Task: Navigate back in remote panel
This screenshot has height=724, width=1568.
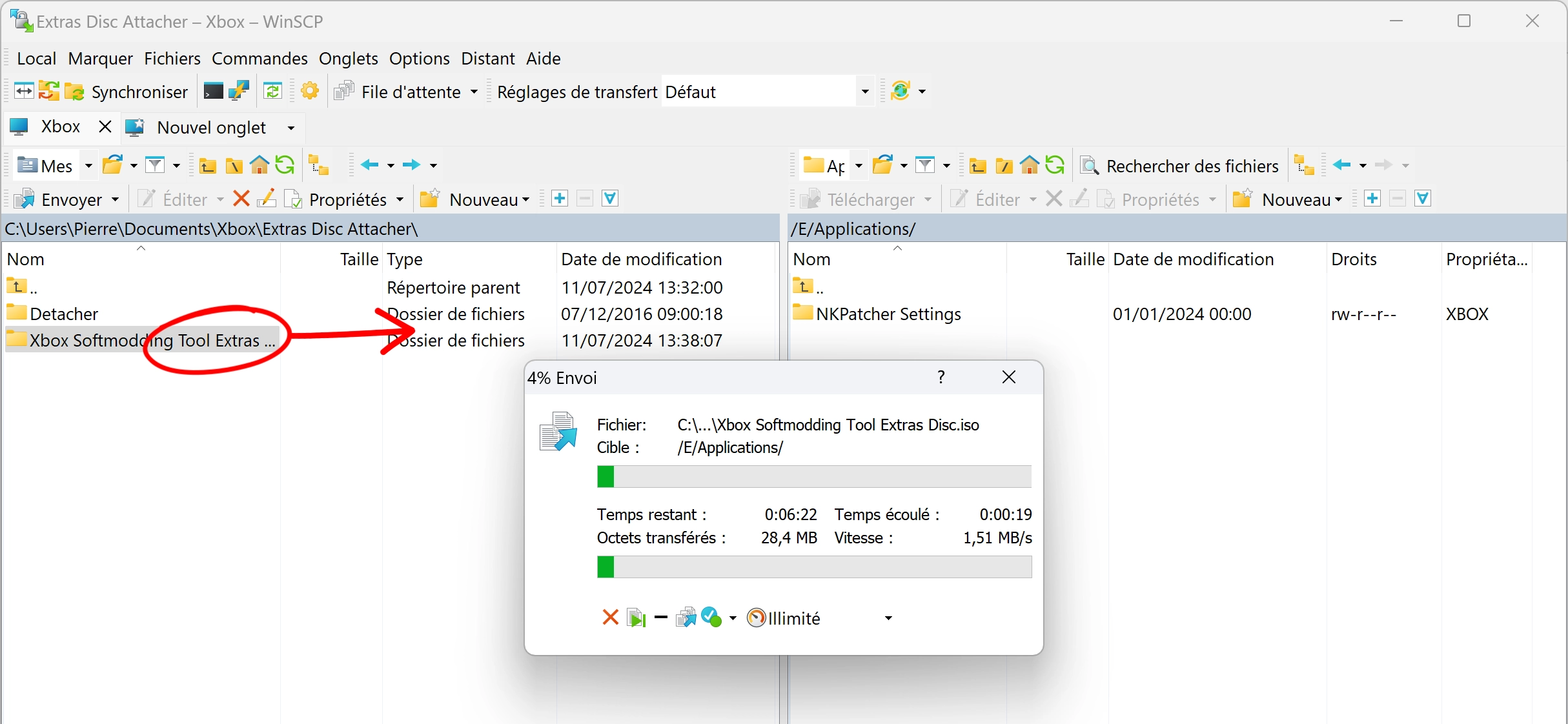Action: 1342,165
